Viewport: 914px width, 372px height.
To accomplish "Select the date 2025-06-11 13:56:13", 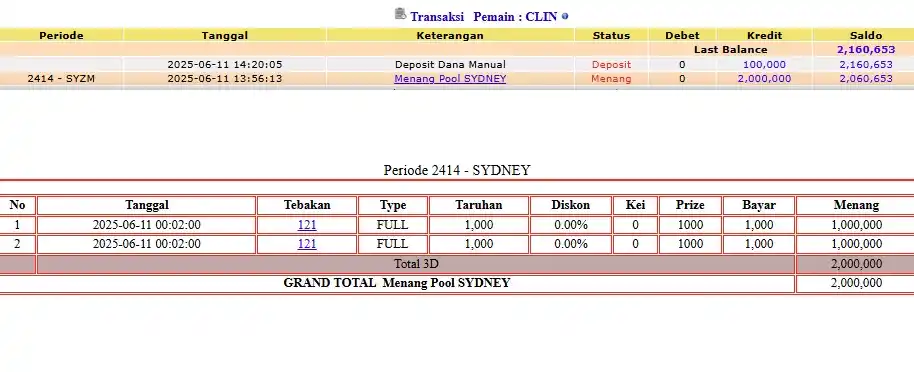I will (225, 79).
